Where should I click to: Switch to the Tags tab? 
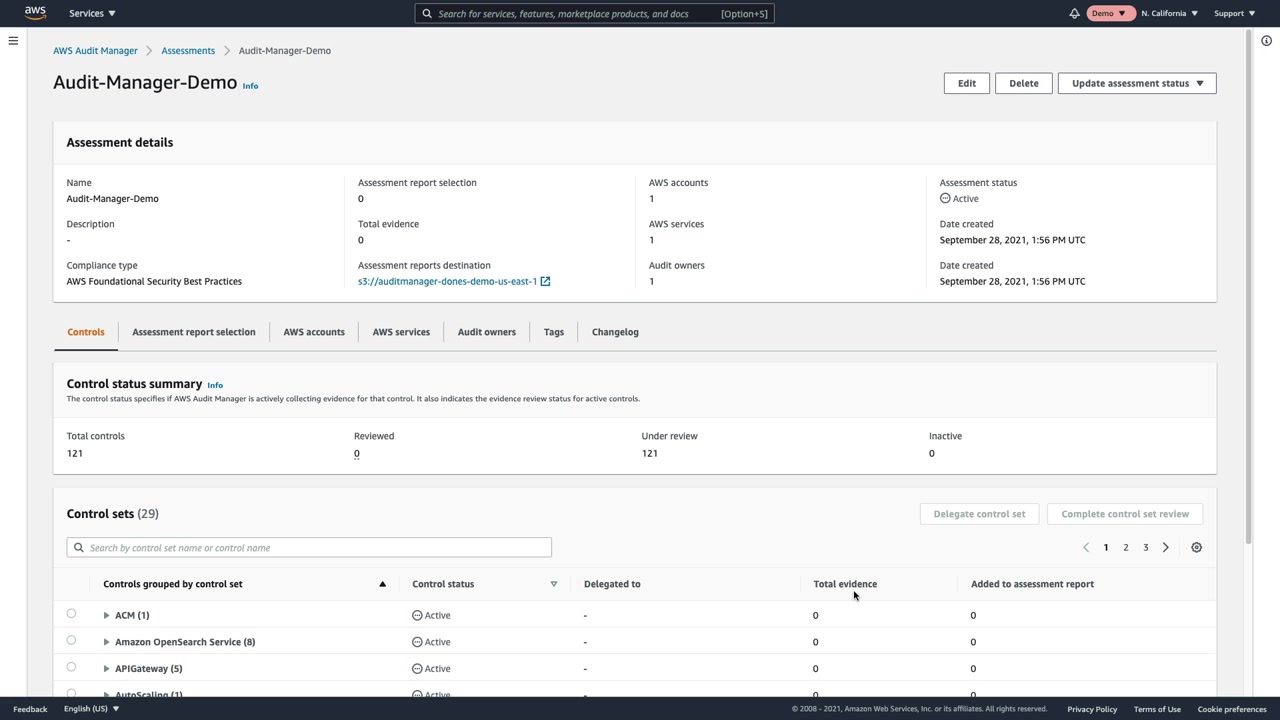coord(554,332)
